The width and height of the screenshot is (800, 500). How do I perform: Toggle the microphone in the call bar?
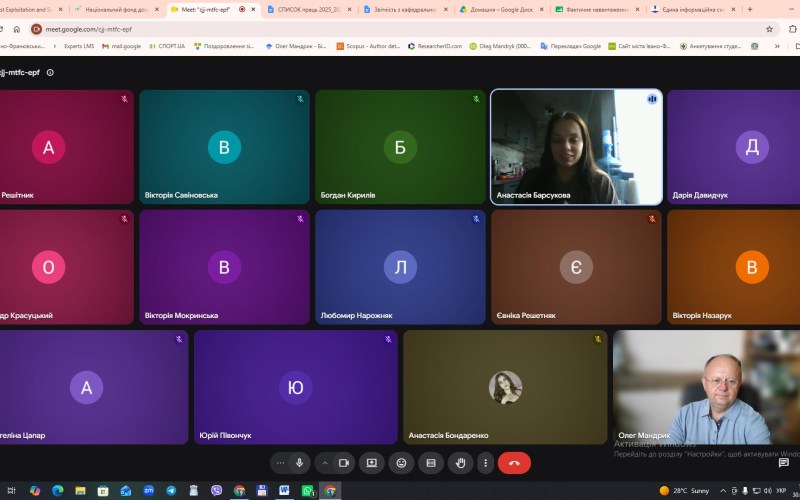click(300, 463)
